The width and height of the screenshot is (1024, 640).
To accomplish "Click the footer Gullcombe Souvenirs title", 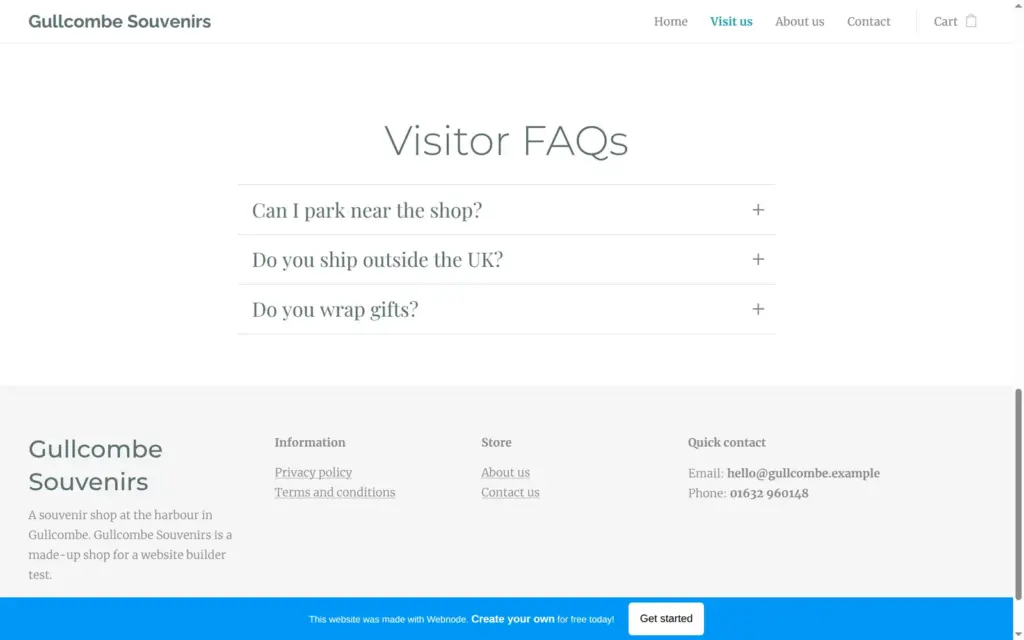I will coord(95,465).
